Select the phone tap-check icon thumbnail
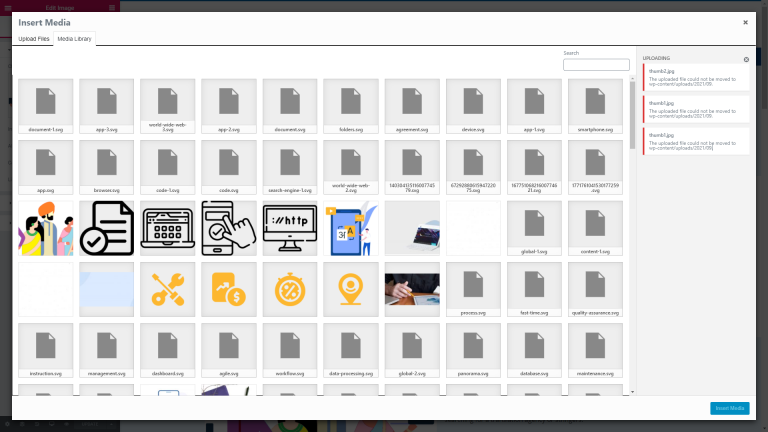 [x=229, y=228]
